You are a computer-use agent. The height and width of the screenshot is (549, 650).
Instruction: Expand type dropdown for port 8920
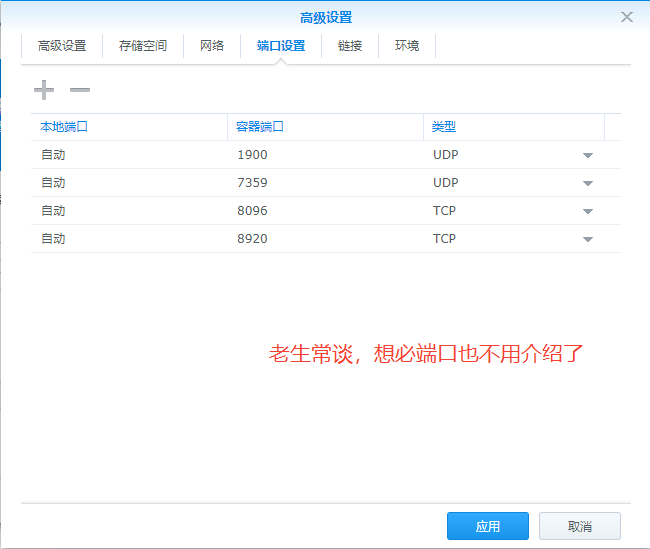click(x=587, y=239)
